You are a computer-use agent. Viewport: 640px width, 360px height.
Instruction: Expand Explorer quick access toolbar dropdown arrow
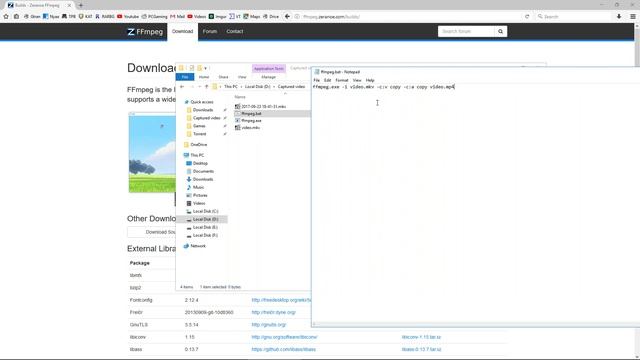pyautogui.click(x=206, y=68)
